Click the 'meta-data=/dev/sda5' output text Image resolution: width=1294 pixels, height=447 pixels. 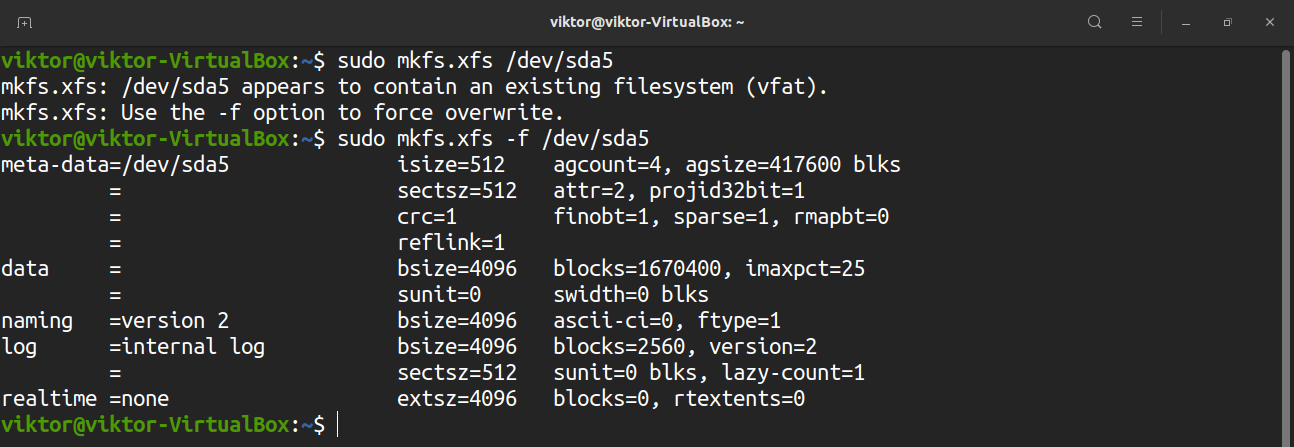(x=115, y=164)
